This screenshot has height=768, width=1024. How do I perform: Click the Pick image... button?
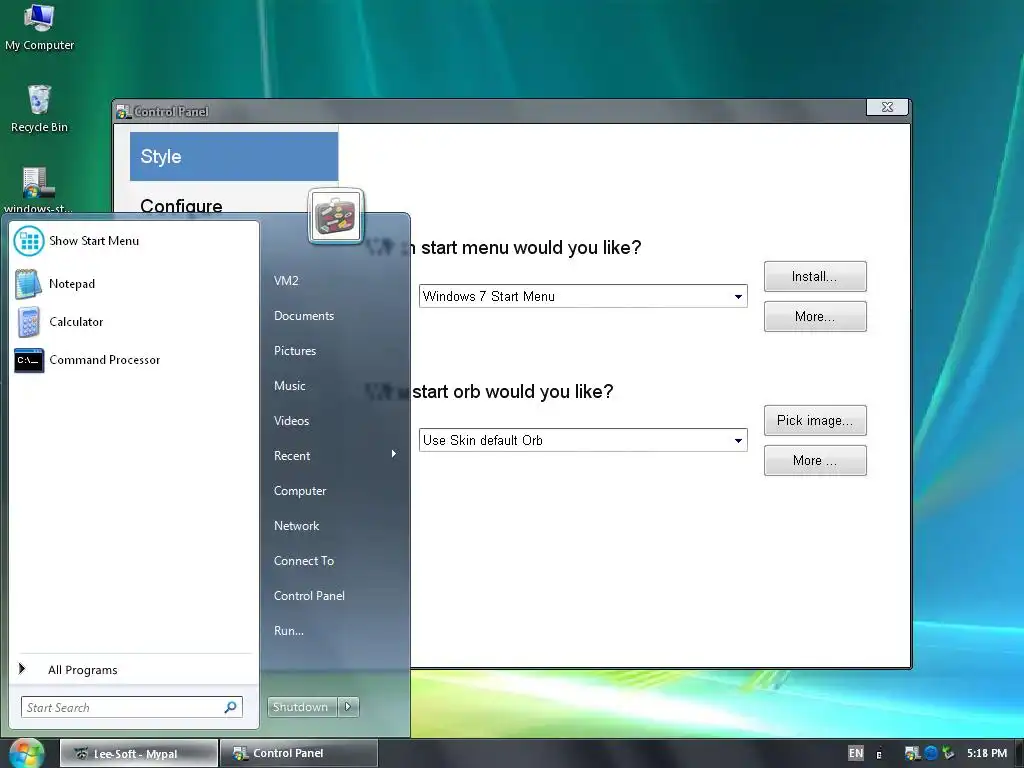(815, 421)
